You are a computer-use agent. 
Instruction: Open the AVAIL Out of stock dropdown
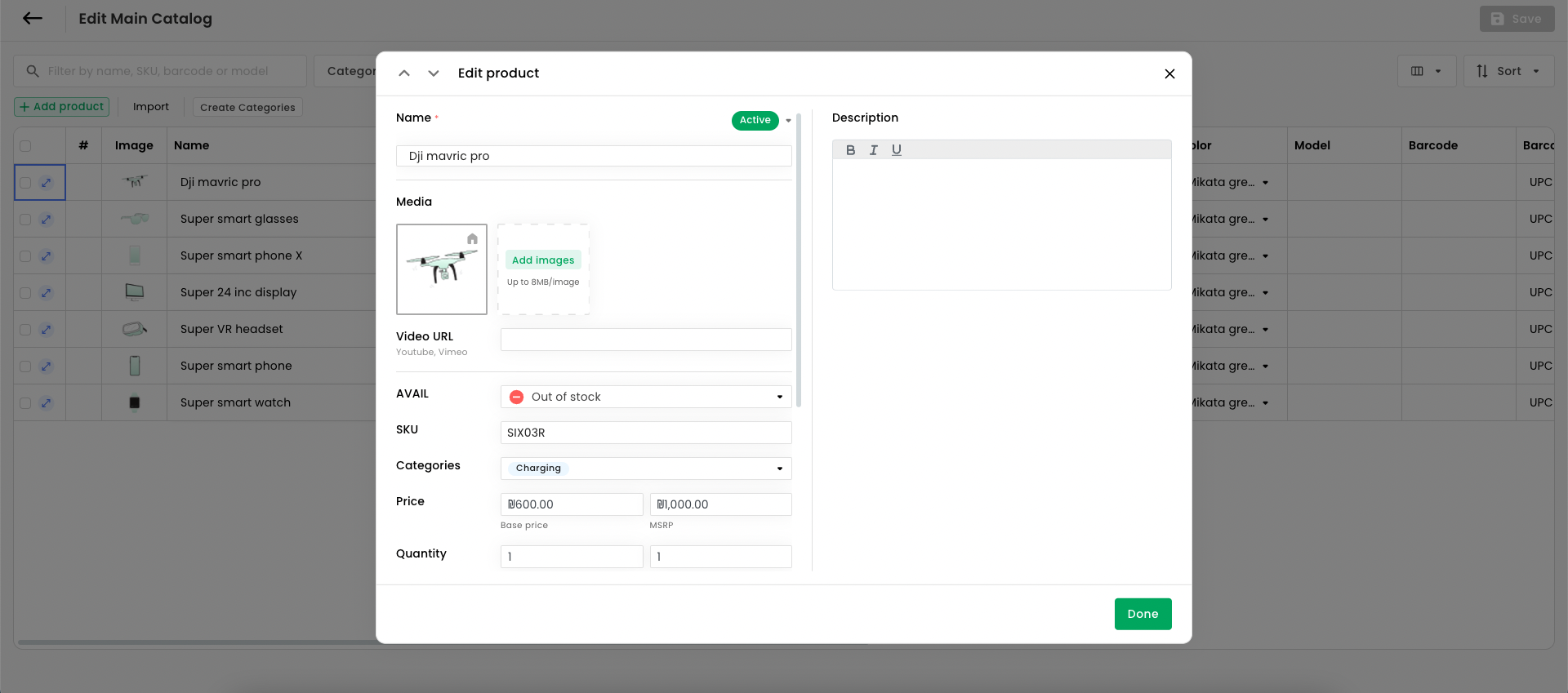click(646, 397)
